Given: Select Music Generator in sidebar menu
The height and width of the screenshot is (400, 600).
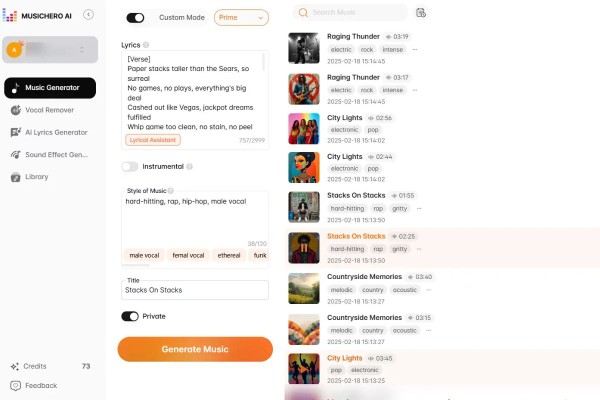Looking at the screenshot, I should (50, 88).
